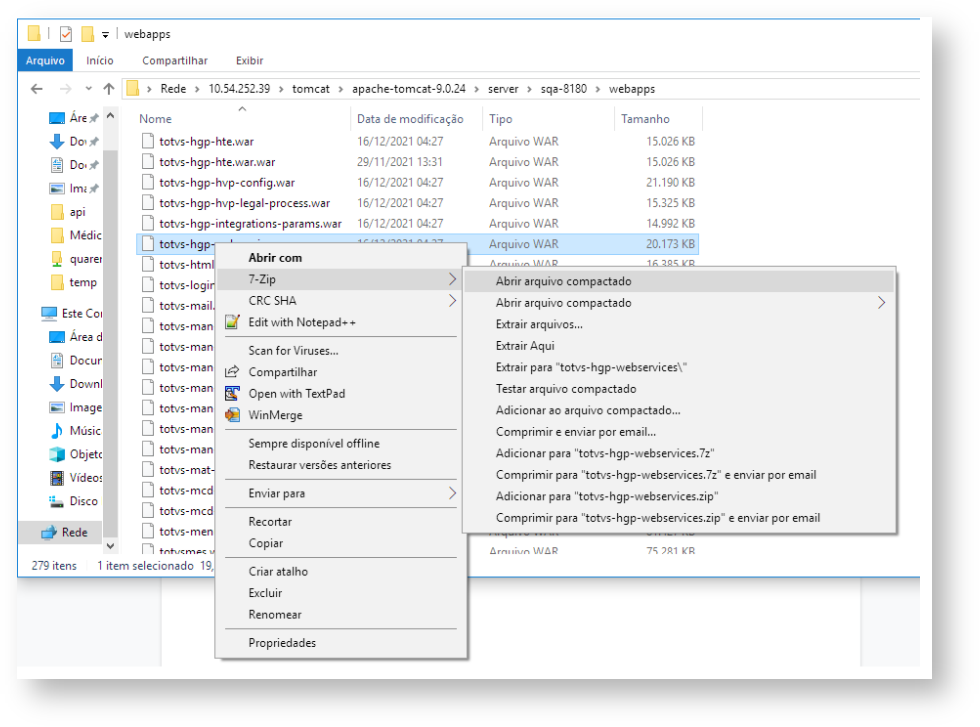This screenshot has width=980, height=727.
Task: Switch to the Compartilhar tab
Action: pos(175,61)
